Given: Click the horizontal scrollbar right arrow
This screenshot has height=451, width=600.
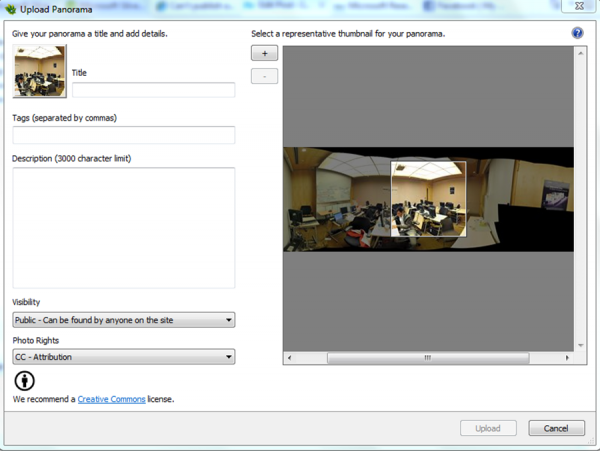Looking at the screenshot, I should click(x=567, y=357).
